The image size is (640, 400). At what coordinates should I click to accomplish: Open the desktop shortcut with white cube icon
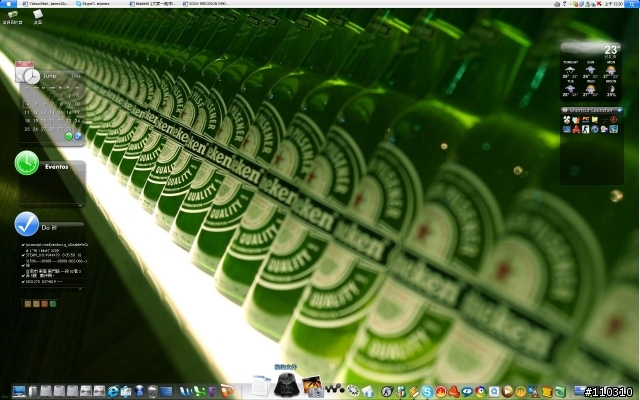point(38,16)
